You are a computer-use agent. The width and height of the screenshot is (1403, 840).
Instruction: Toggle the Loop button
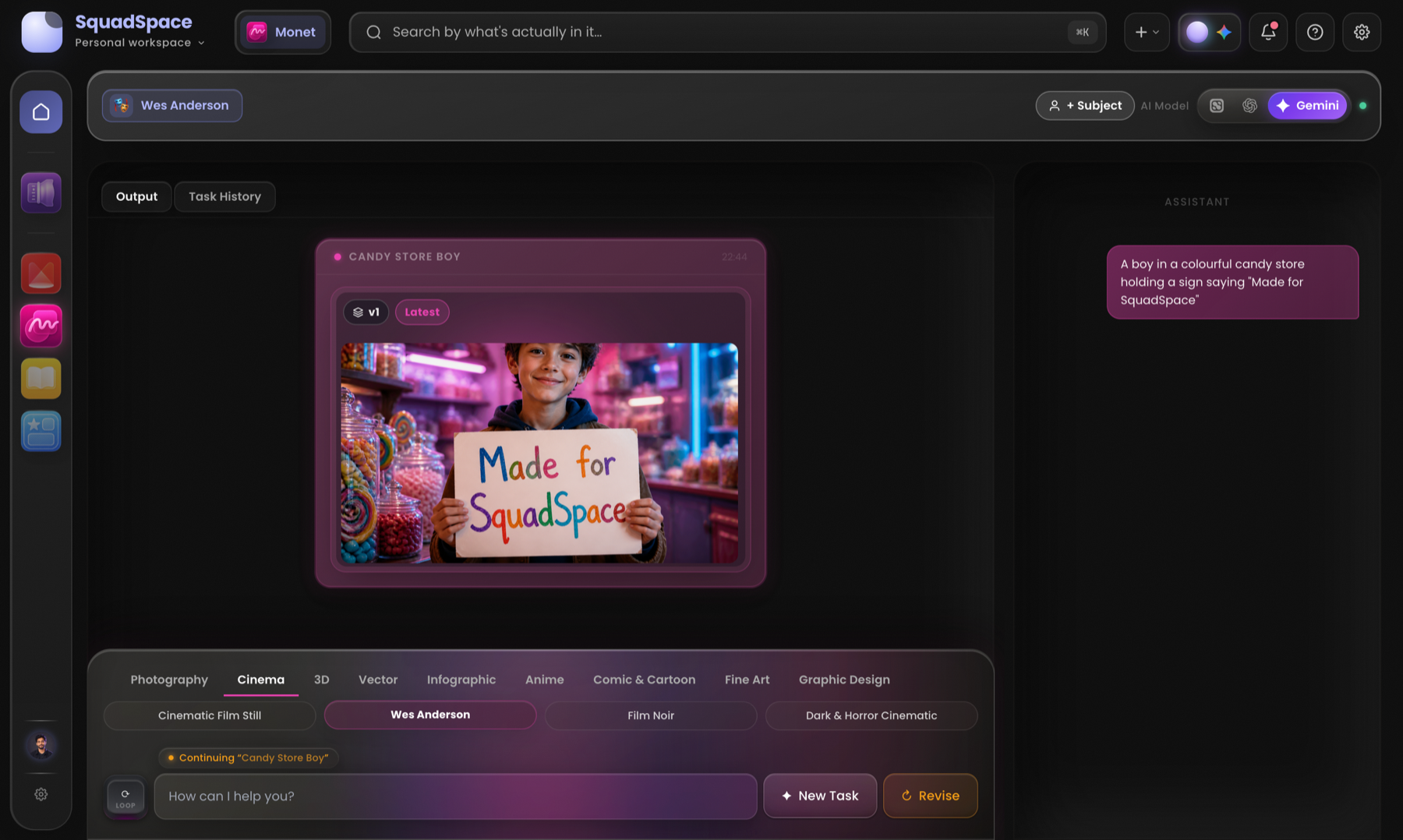125,797
